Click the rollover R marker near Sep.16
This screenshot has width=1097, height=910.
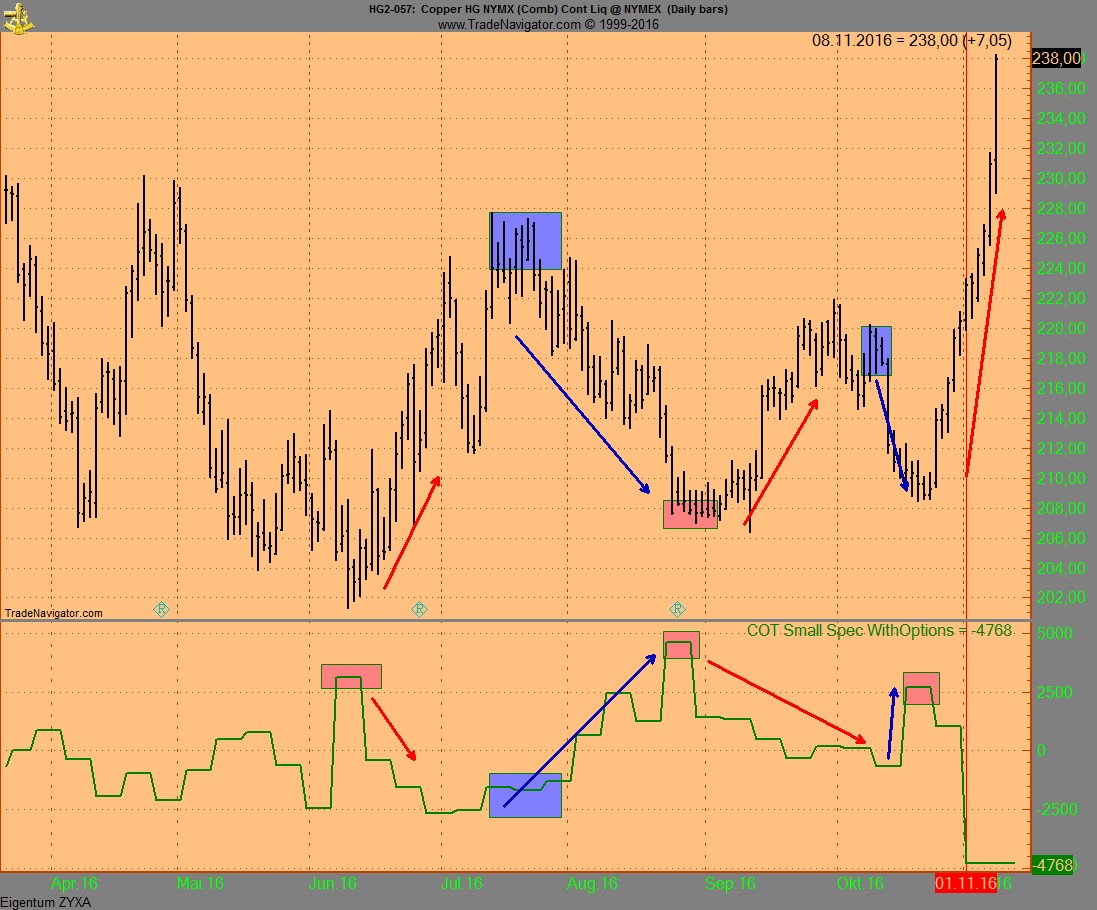(678, 608)
